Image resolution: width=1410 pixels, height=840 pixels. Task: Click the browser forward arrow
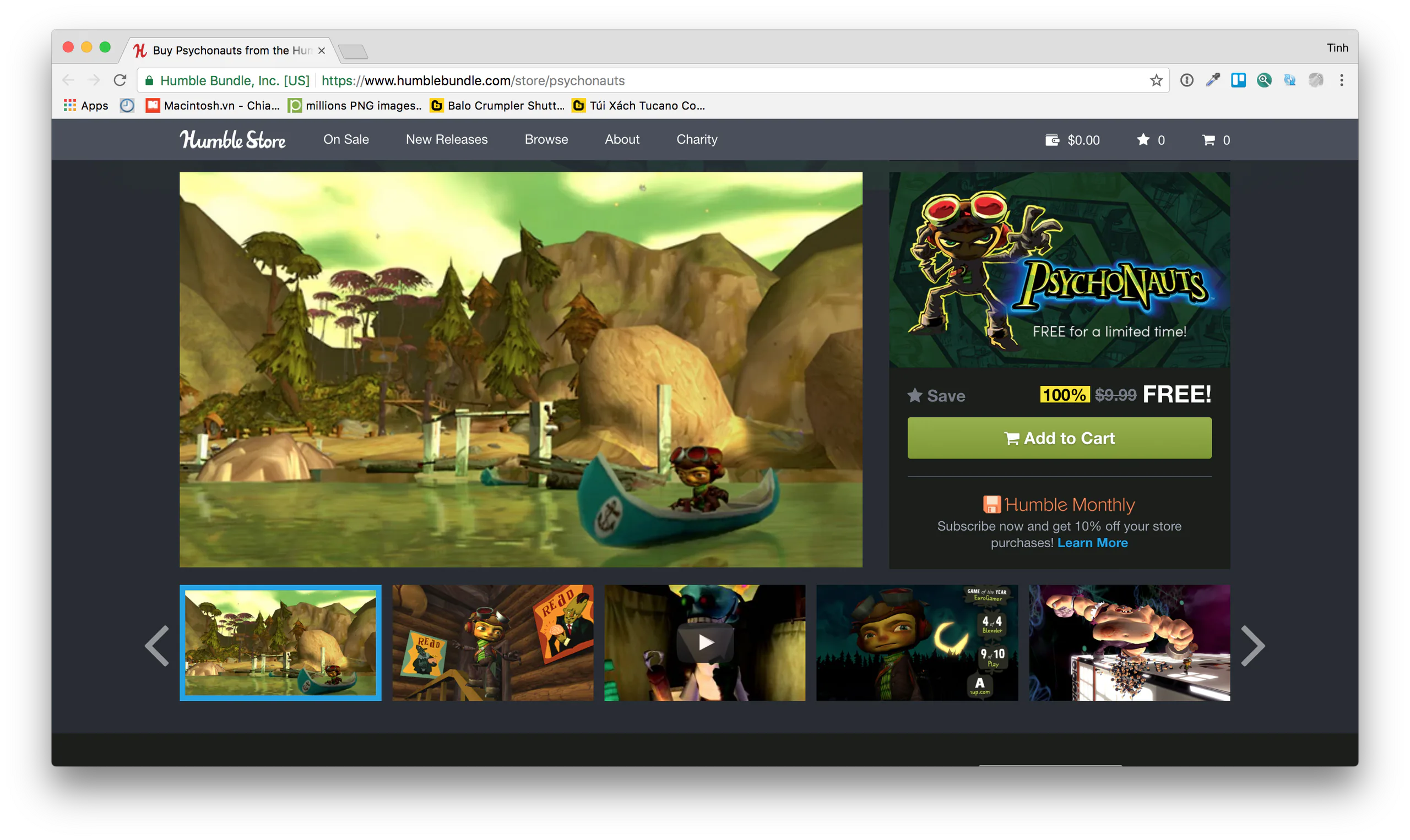[94, 80]
